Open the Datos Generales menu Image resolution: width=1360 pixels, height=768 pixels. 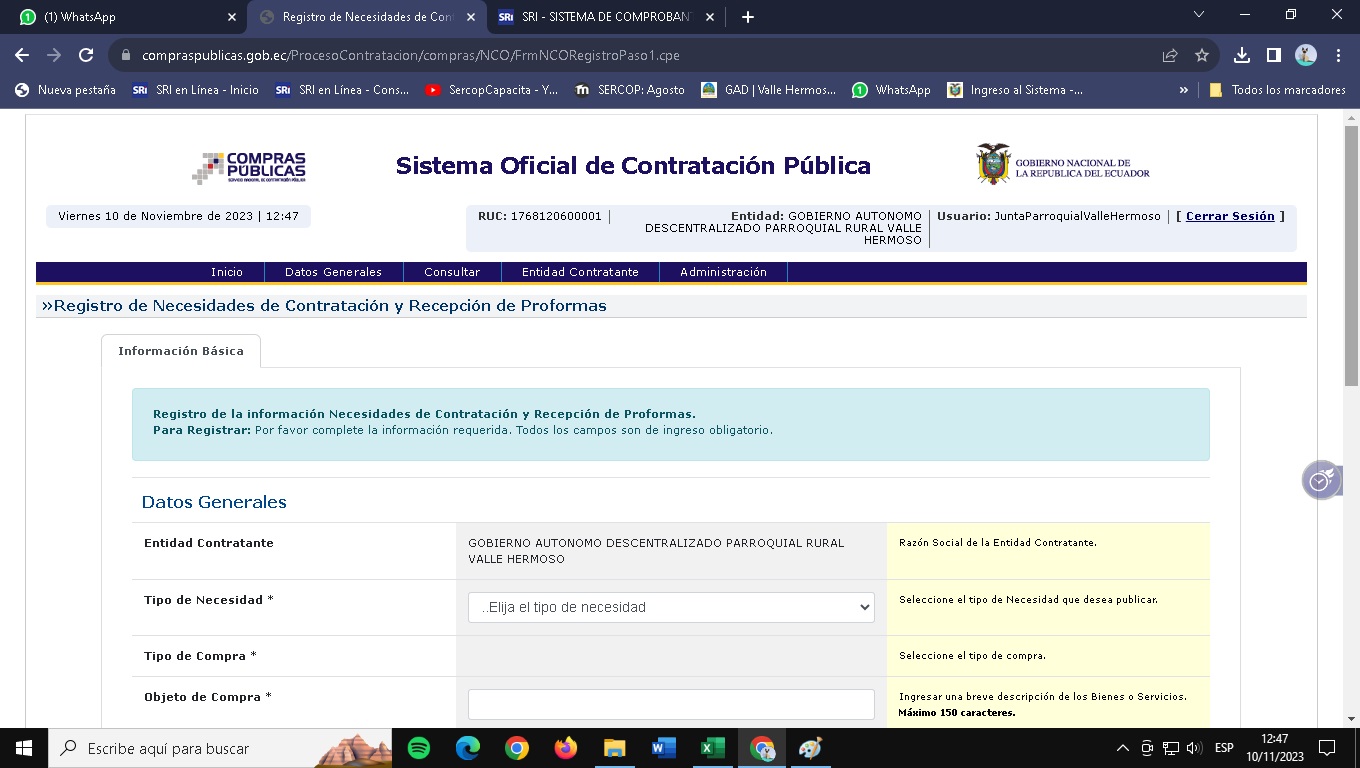[333, 272]
